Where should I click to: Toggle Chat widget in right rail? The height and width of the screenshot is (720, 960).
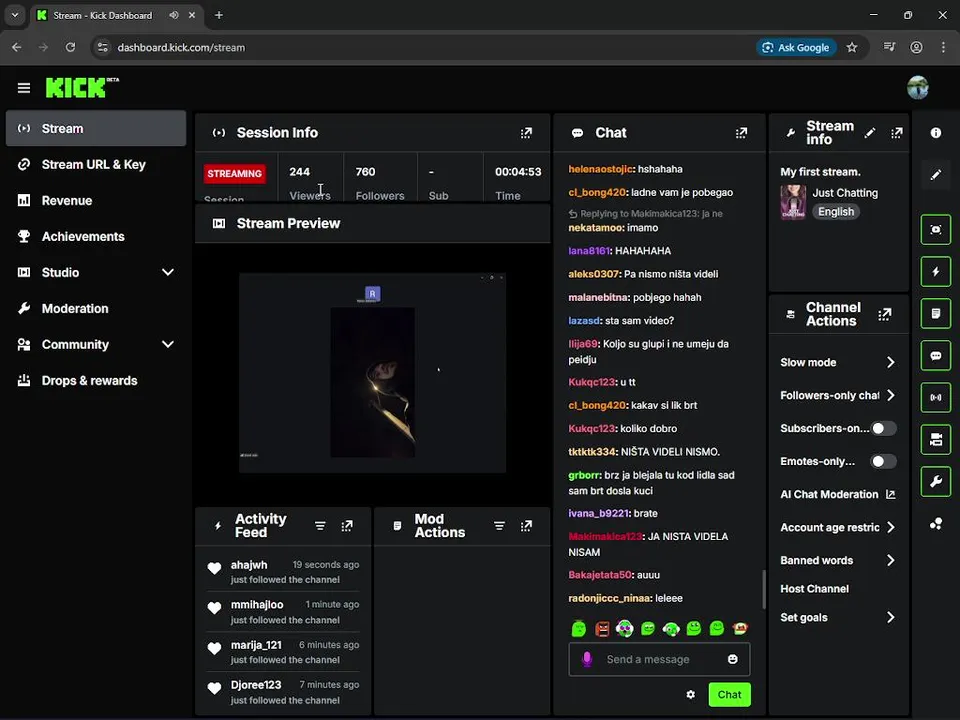pyautogui.click(x=936, y=356)
